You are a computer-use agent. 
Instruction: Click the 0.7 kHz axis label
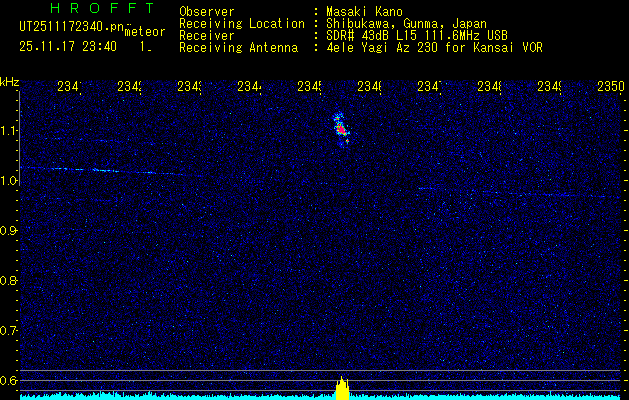(9, 331)
